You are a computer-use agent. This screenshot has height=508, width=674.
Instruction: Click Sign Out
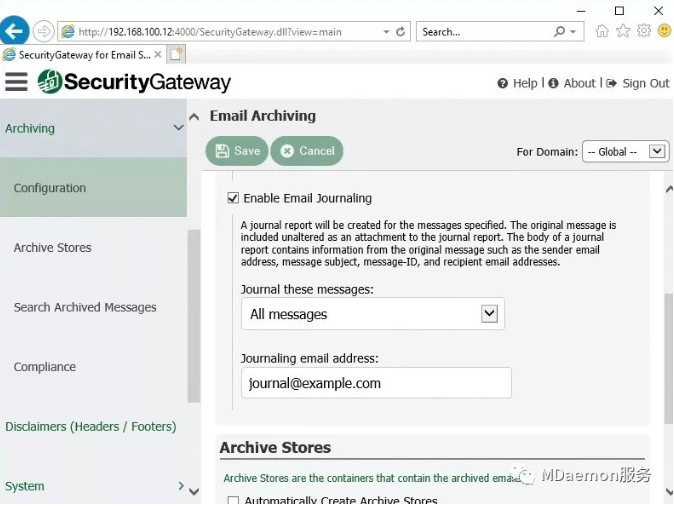pyautogui.click(x=638, y=83)
